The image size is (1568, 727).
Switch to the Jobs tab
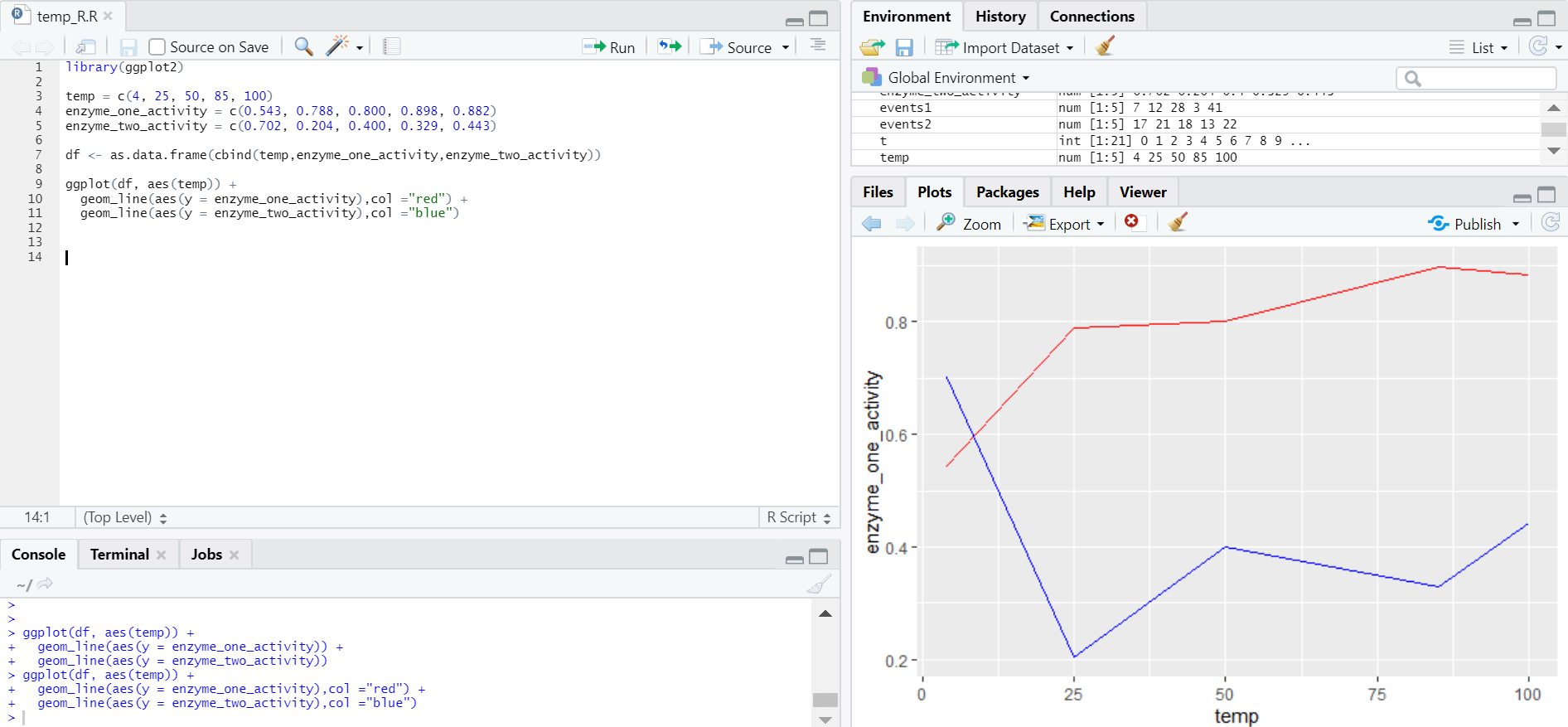(x=206, y=555)
